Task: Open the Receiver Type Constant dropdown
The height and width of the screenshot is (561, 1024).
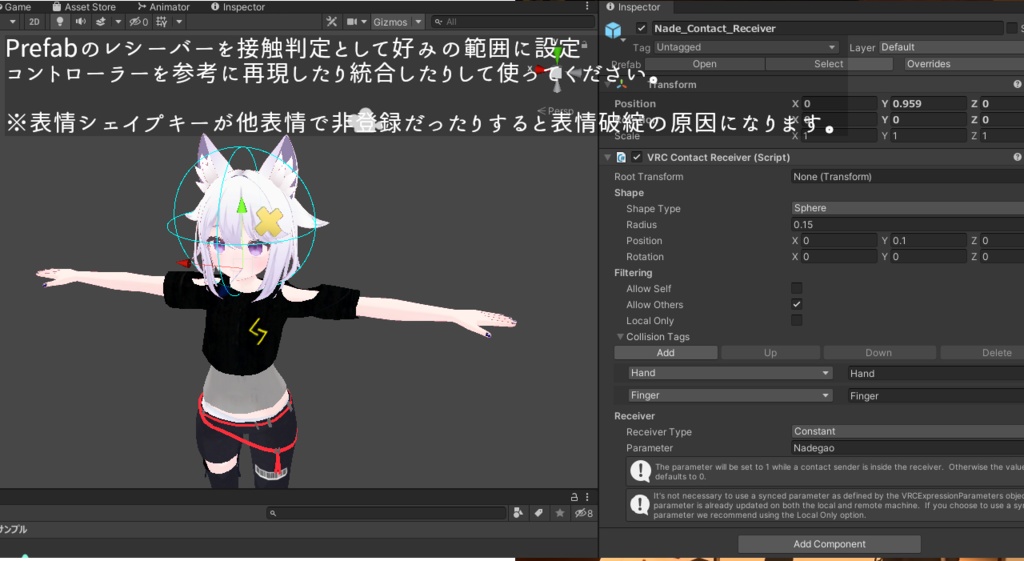Action: pos(907,432)
